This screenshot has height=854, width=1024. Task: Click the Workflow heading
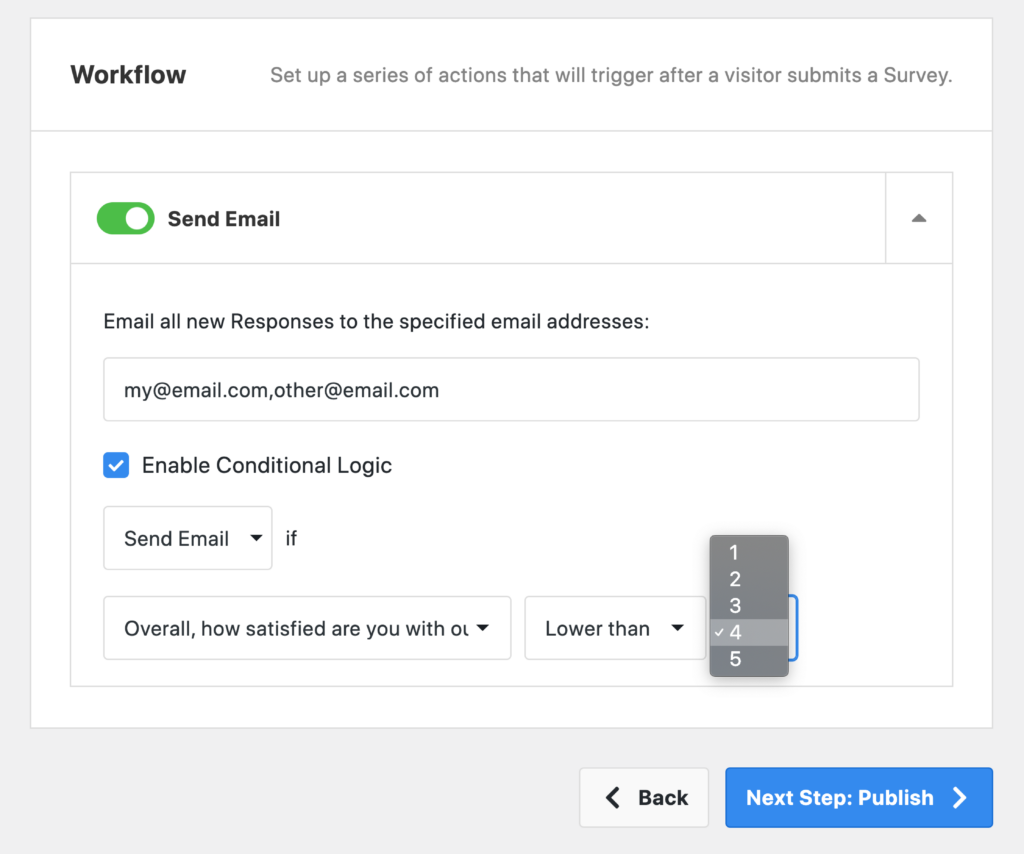point(128,74)
